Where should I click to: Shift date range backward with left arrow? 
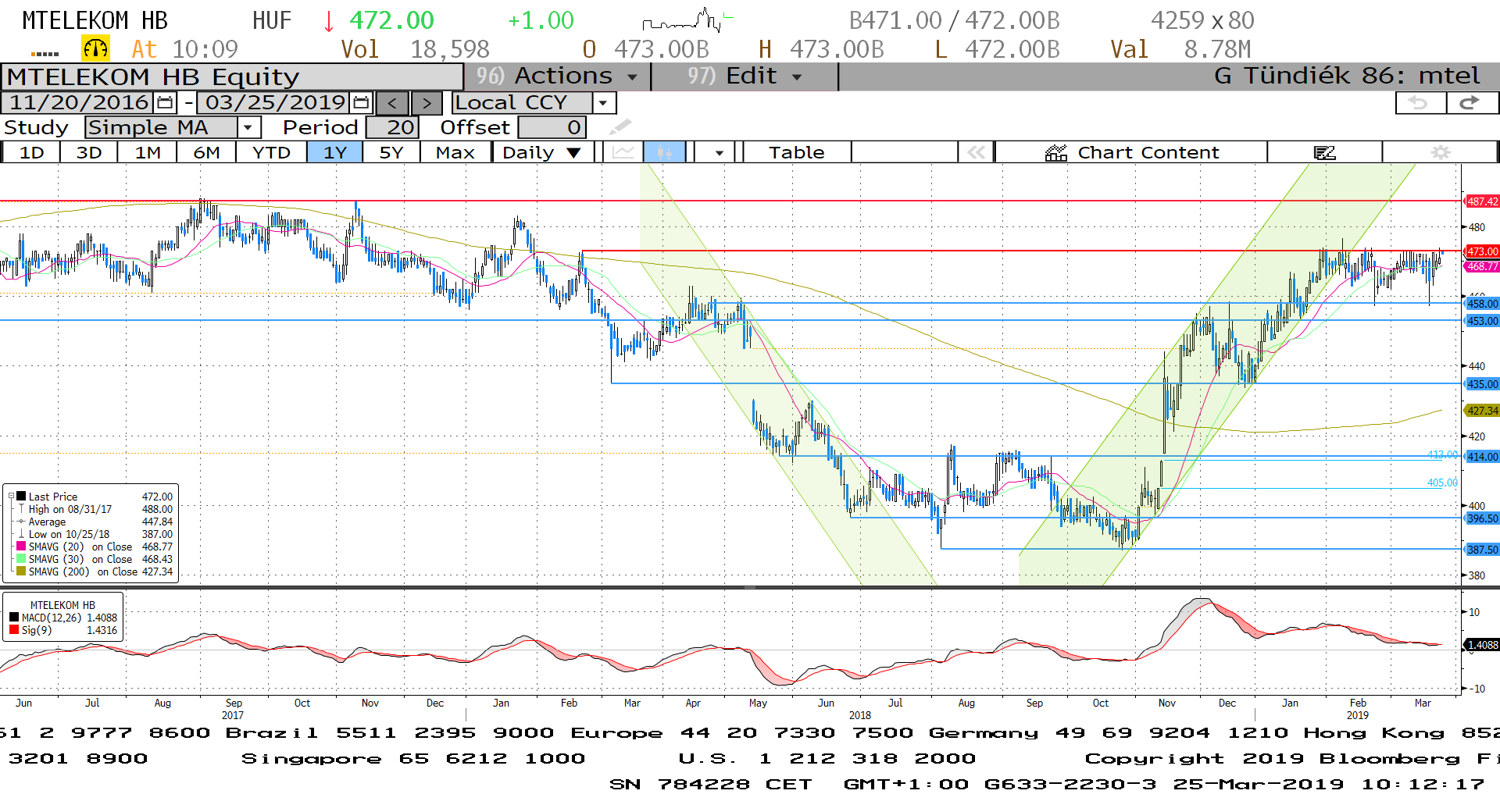pos(392,103)
